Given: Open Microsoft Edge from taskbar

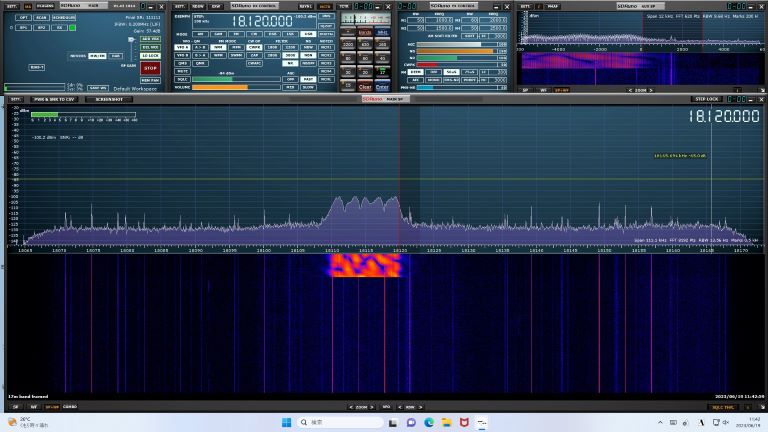Looking at the screenshot, I should tap(429, 423).
